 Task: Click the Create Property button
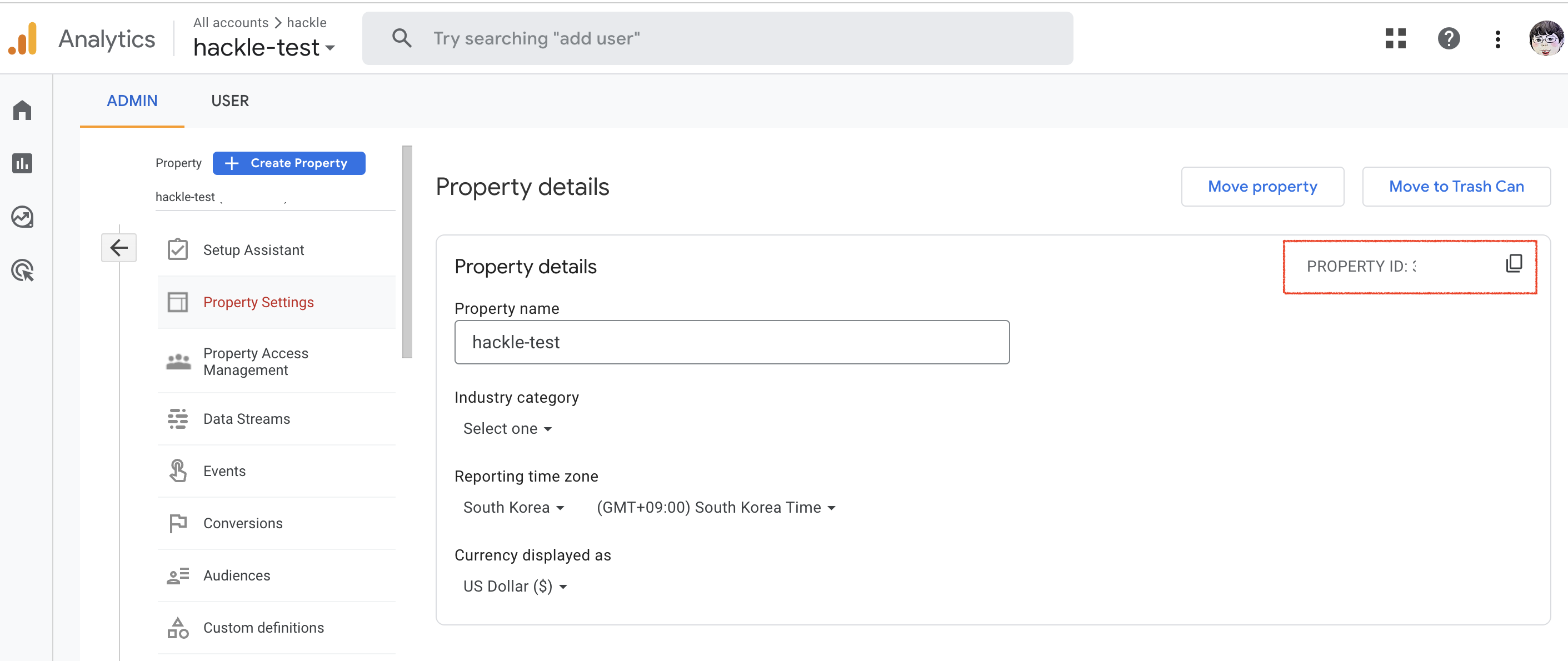pyautogui.click(x=289, y=162)
